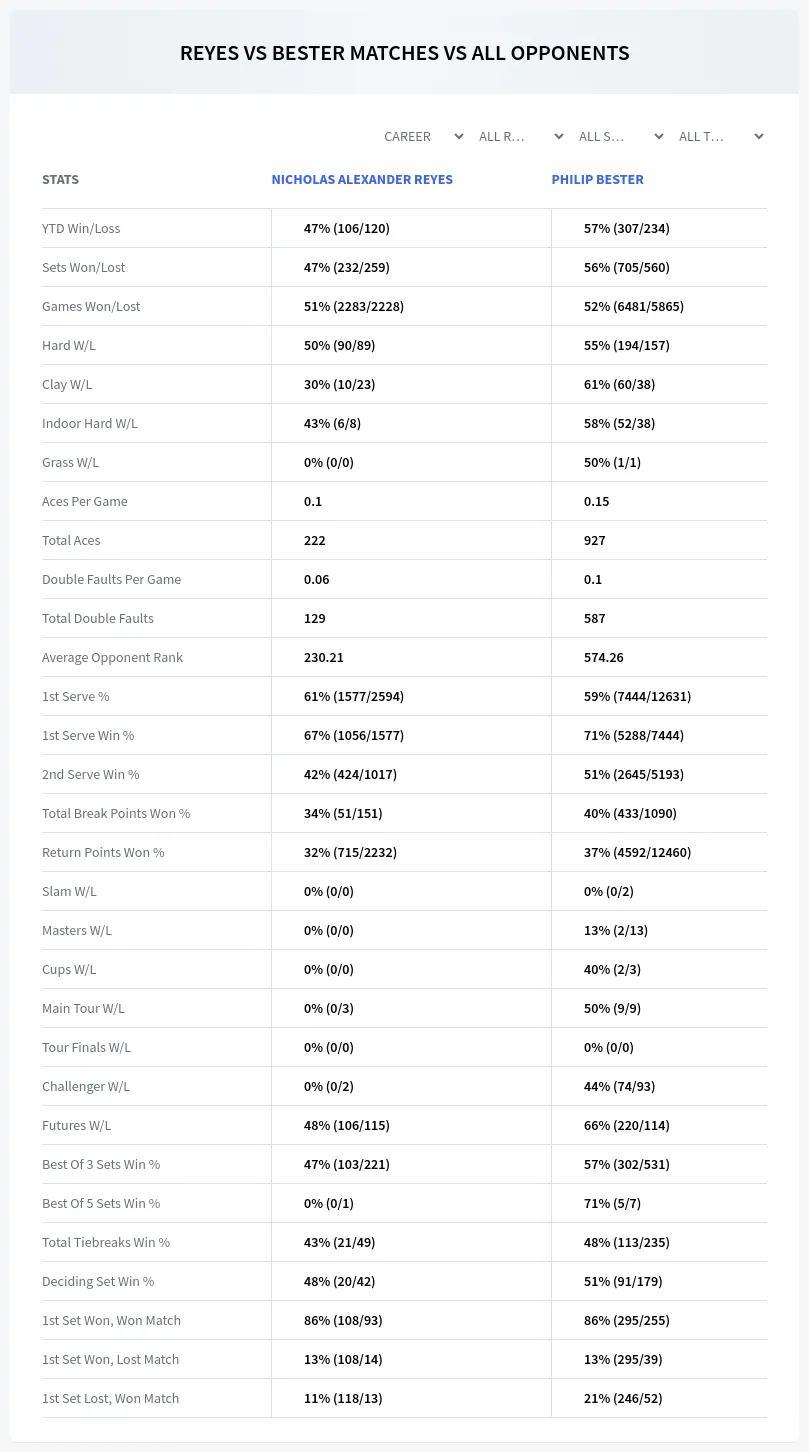
Task: Click Reyes' Deciding Set Win % value
Action: [343, 1281]
